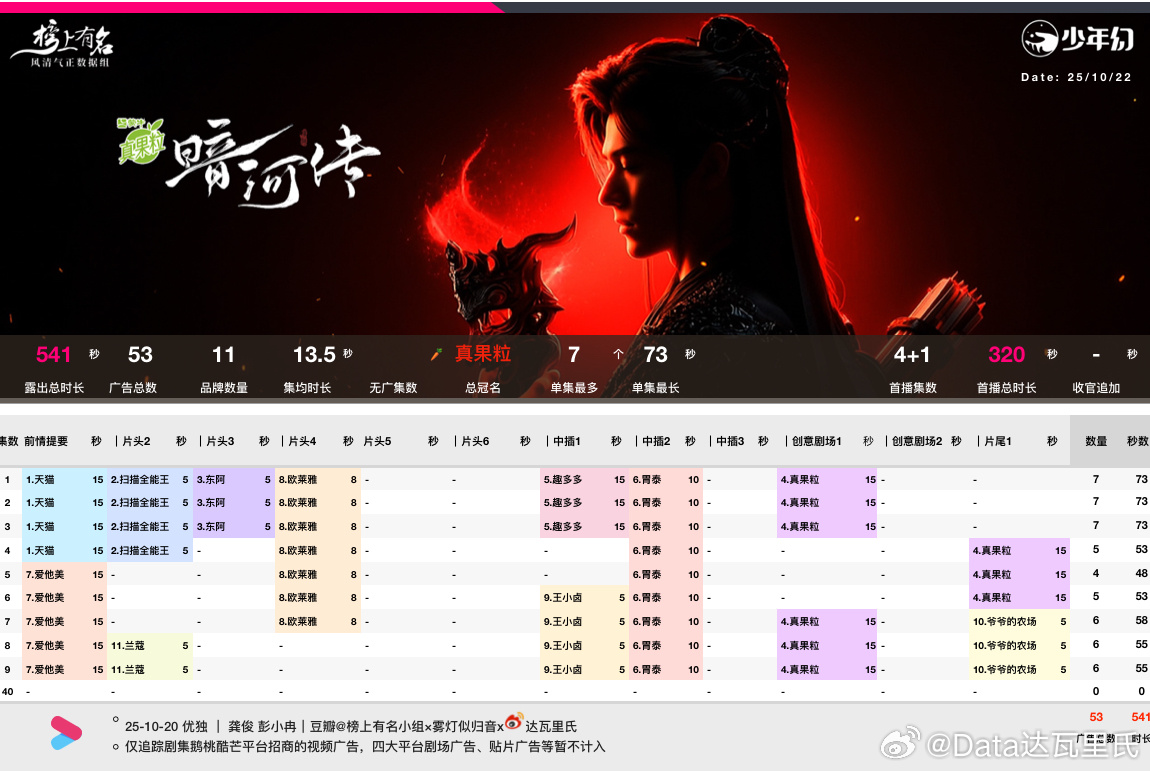
Task: Click the 单集最多 label
Action: click(x=574, y=388)
